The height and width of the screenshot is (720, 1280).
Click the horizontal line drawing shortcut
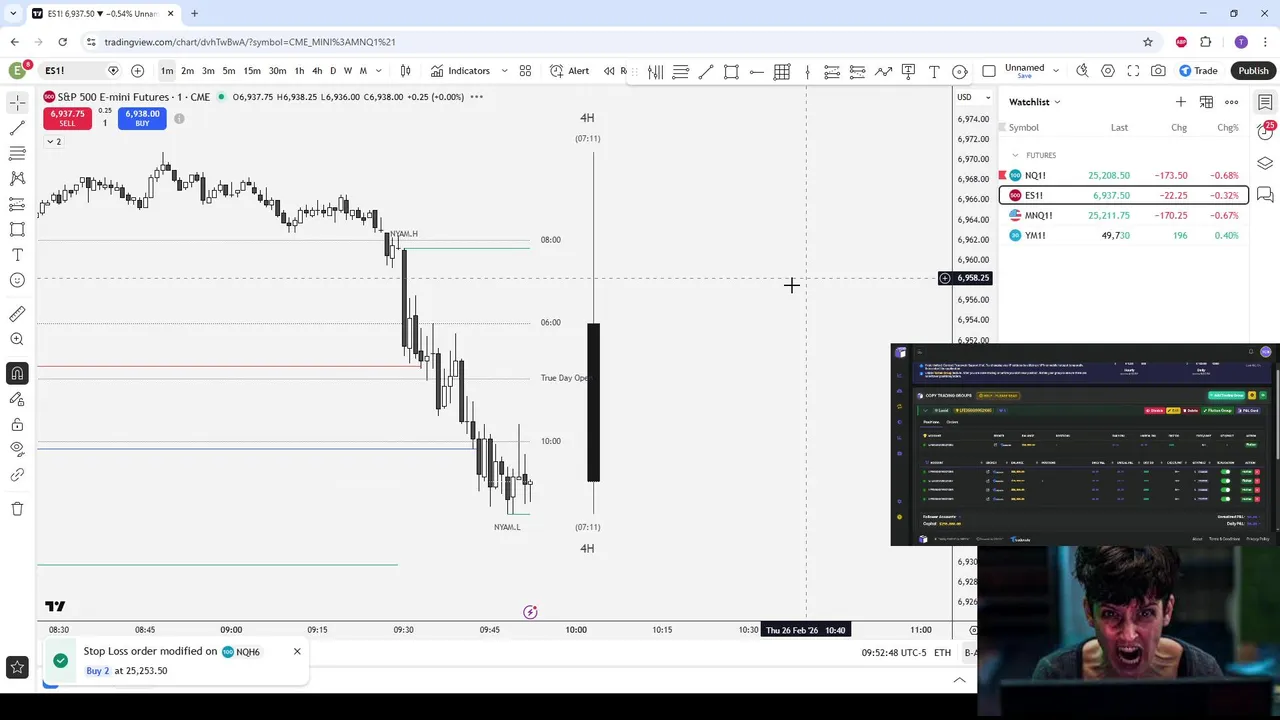coord(757,72)
